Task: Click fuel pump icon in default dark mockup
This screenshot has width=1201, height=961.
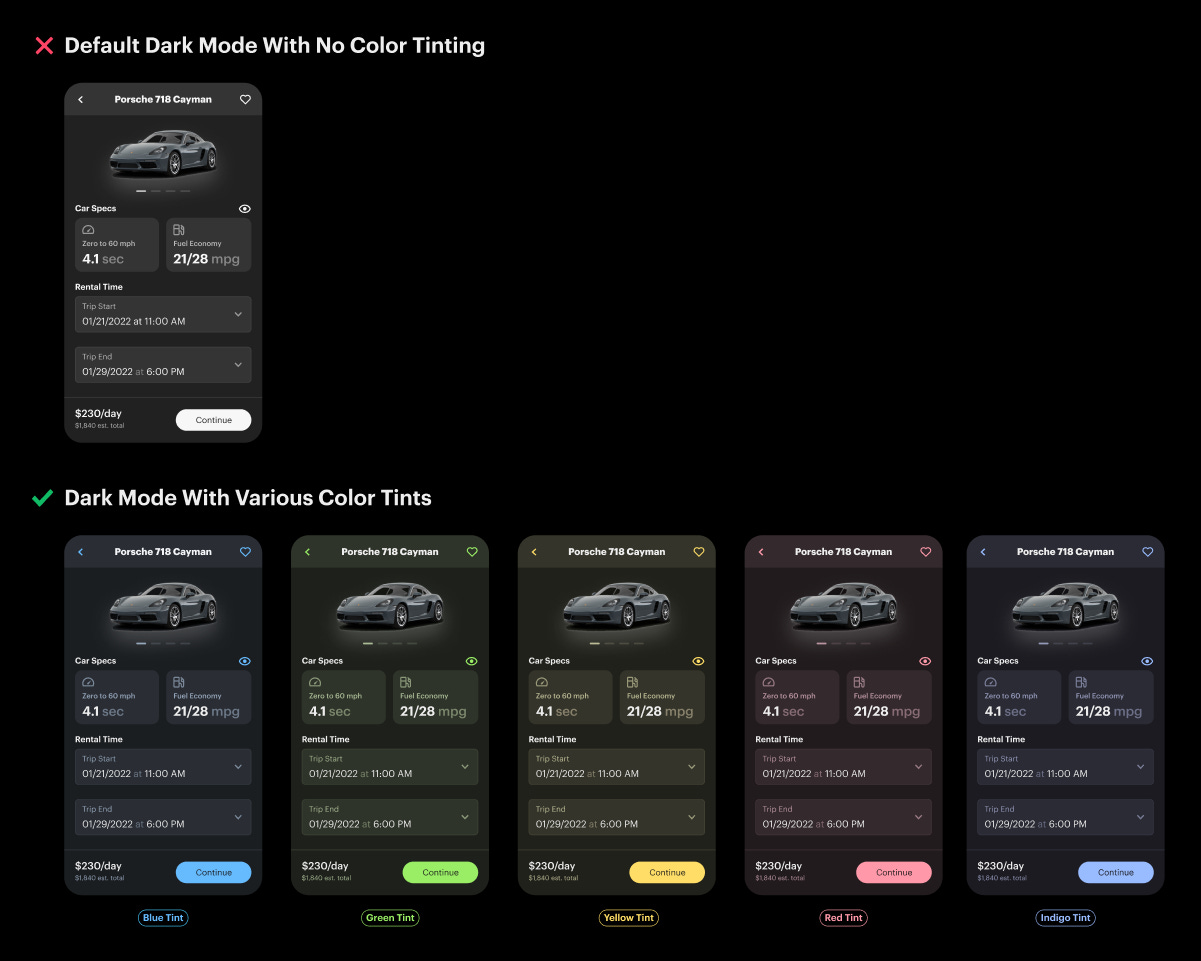Action: [x=179, y=230]
